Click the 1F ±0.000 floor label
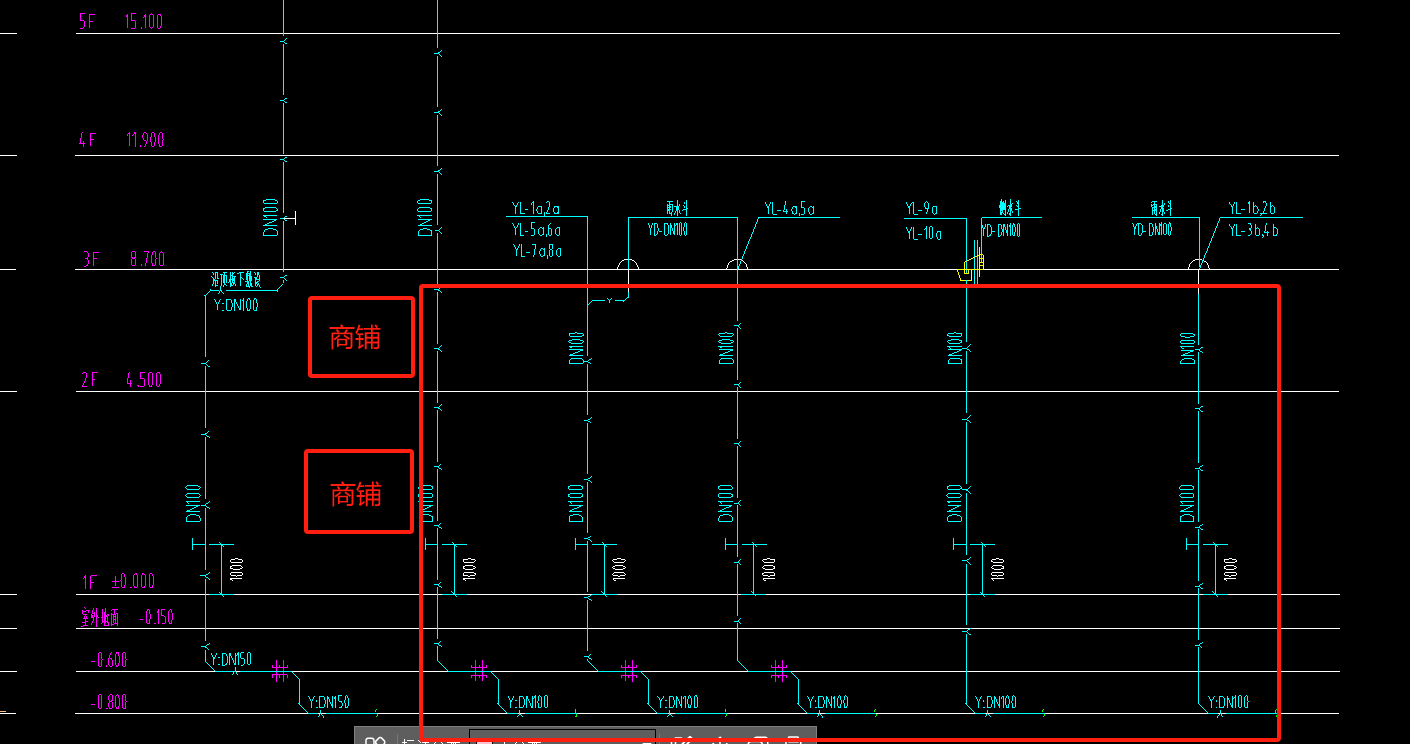Viewport: 1410px width, 744px height. coord(118,581)
